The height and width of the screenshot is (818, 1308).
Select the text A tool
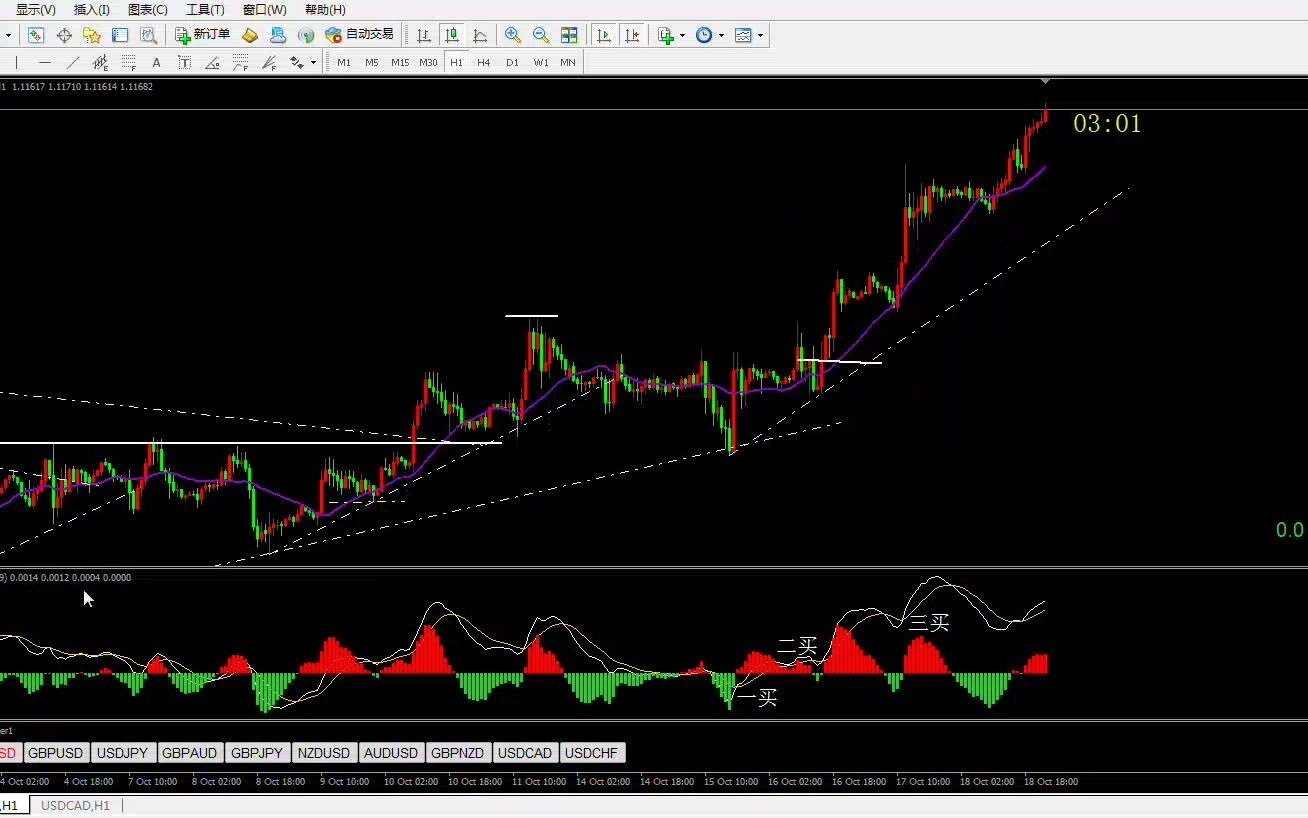[156, 63]
